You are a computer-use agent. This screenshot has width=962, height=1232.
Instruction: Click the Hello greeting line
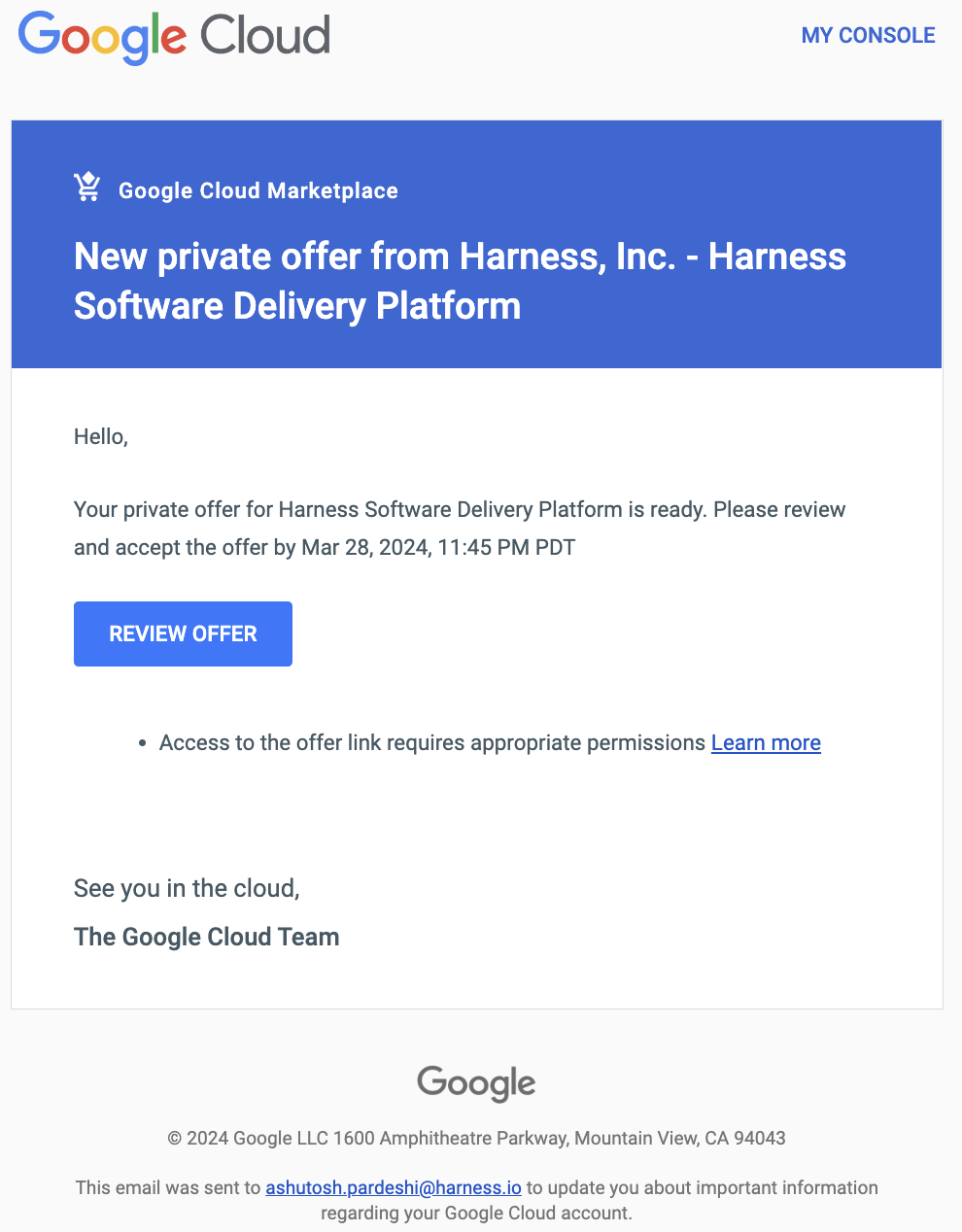pyautogui.click(x=101, y=437)
